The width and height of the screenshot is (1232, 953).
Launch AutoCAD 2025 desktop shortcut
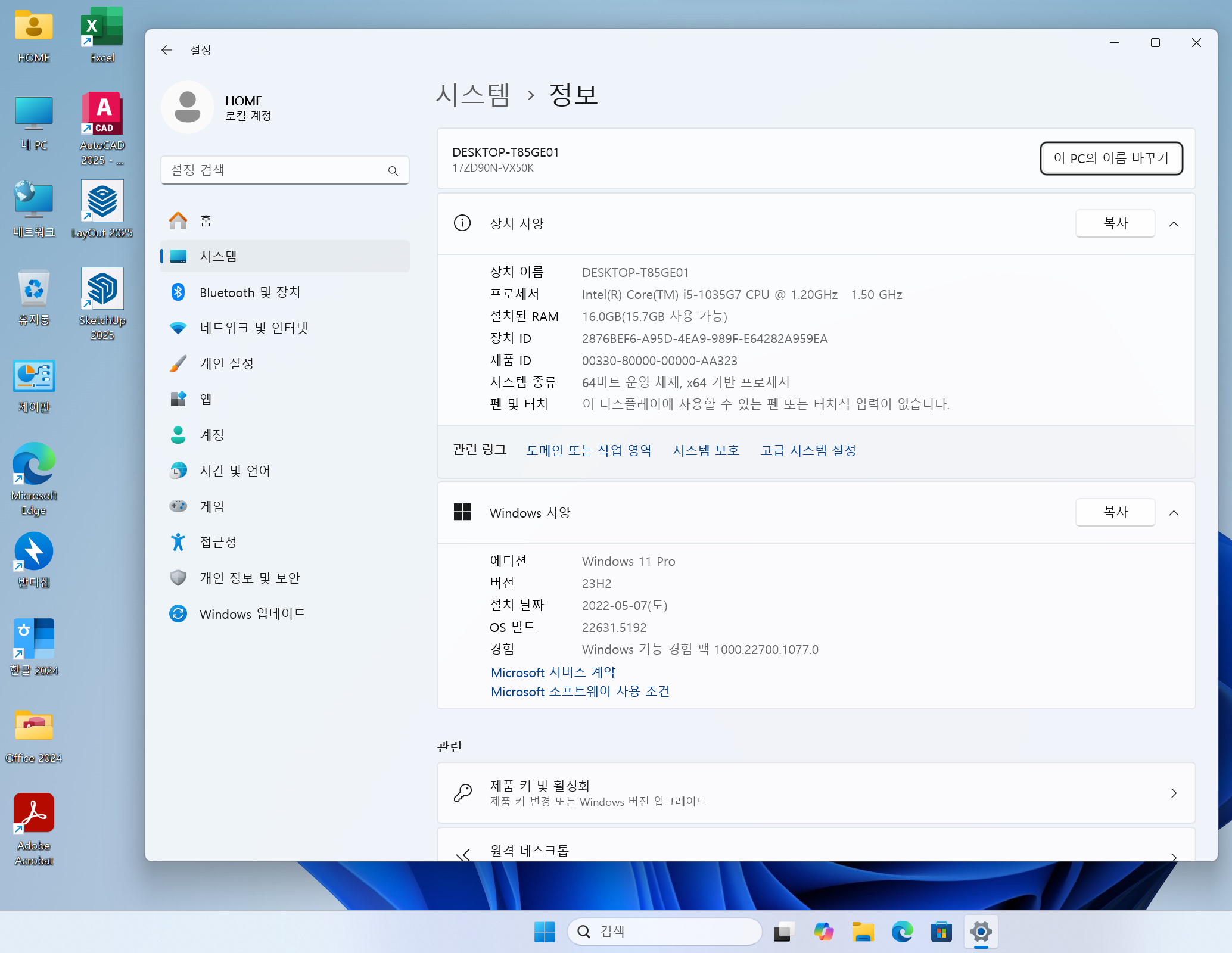(102, 128)
